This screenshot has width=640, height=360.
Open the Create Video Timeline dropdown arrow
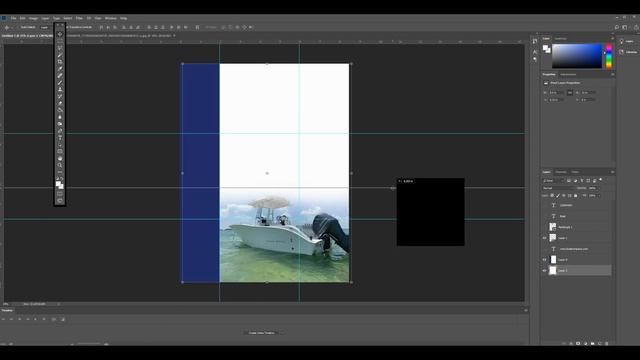pyautogui.click(x=281, y=333)
